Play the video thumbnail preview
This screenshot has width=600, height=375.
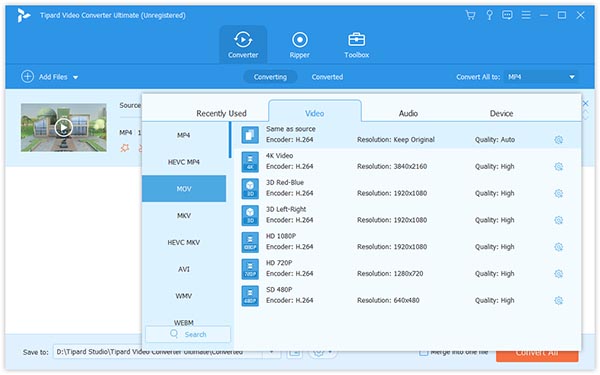(x=64, y=127)
